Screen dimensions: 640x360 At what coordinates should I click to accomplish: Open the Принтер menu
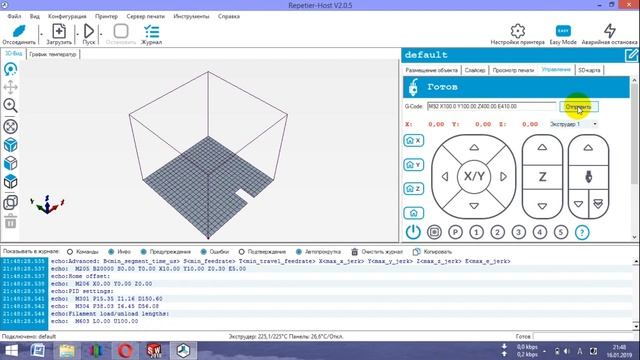tap(107, 16)
